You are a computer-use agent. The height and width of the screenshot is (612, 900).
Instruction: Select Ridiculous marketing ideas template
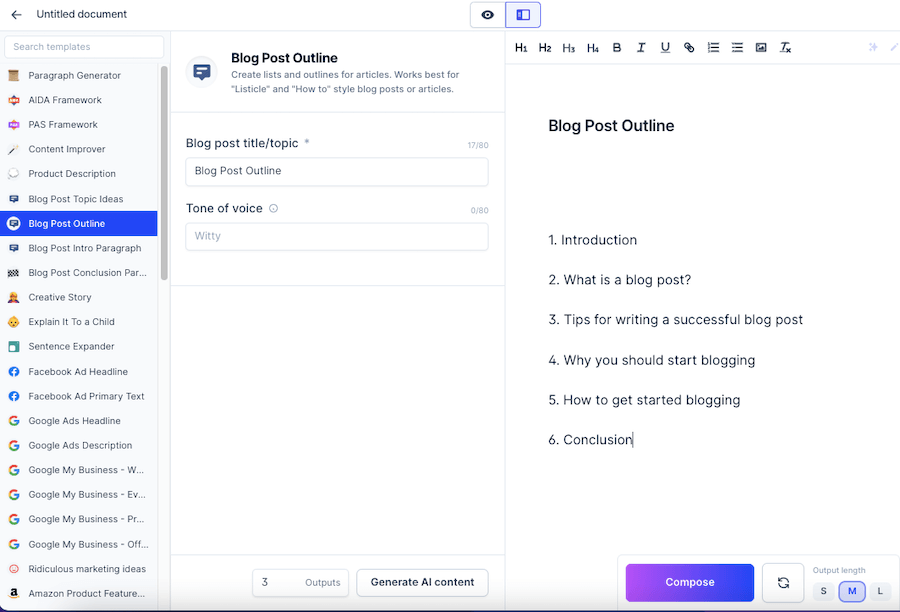[x=79, y=569]
